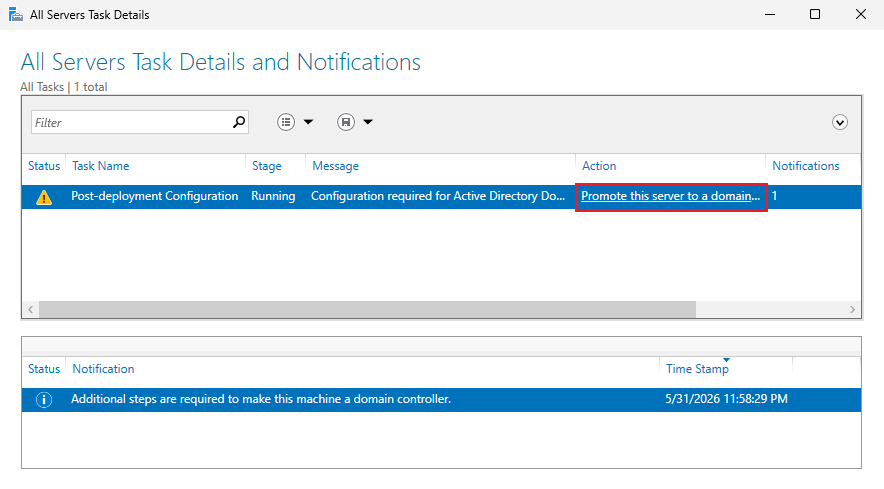Image resolution: width=884 pixels, height=489 pixels.
Task: Click the scrollbar right arrow
Action: (x=852, y=309)
